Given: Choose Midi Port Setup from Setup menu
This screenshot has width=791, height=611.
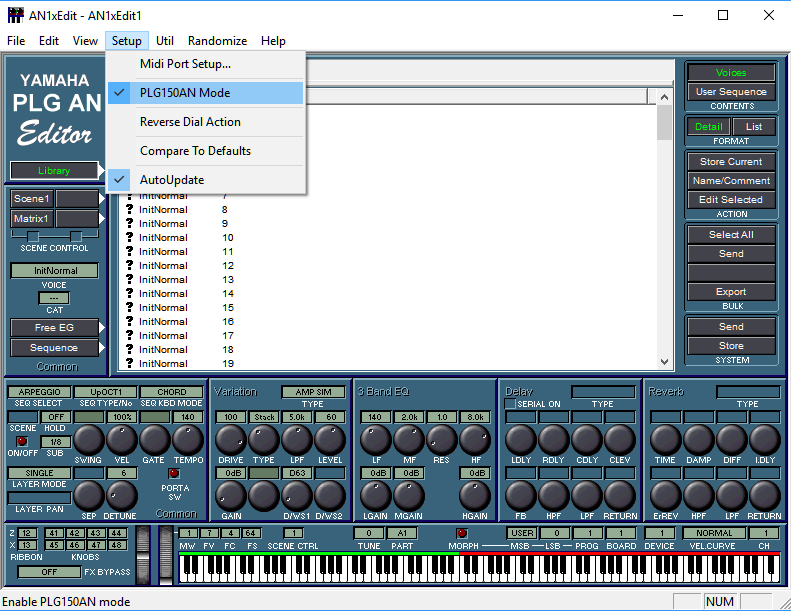Looking at the screenshot, I should 185,64.
